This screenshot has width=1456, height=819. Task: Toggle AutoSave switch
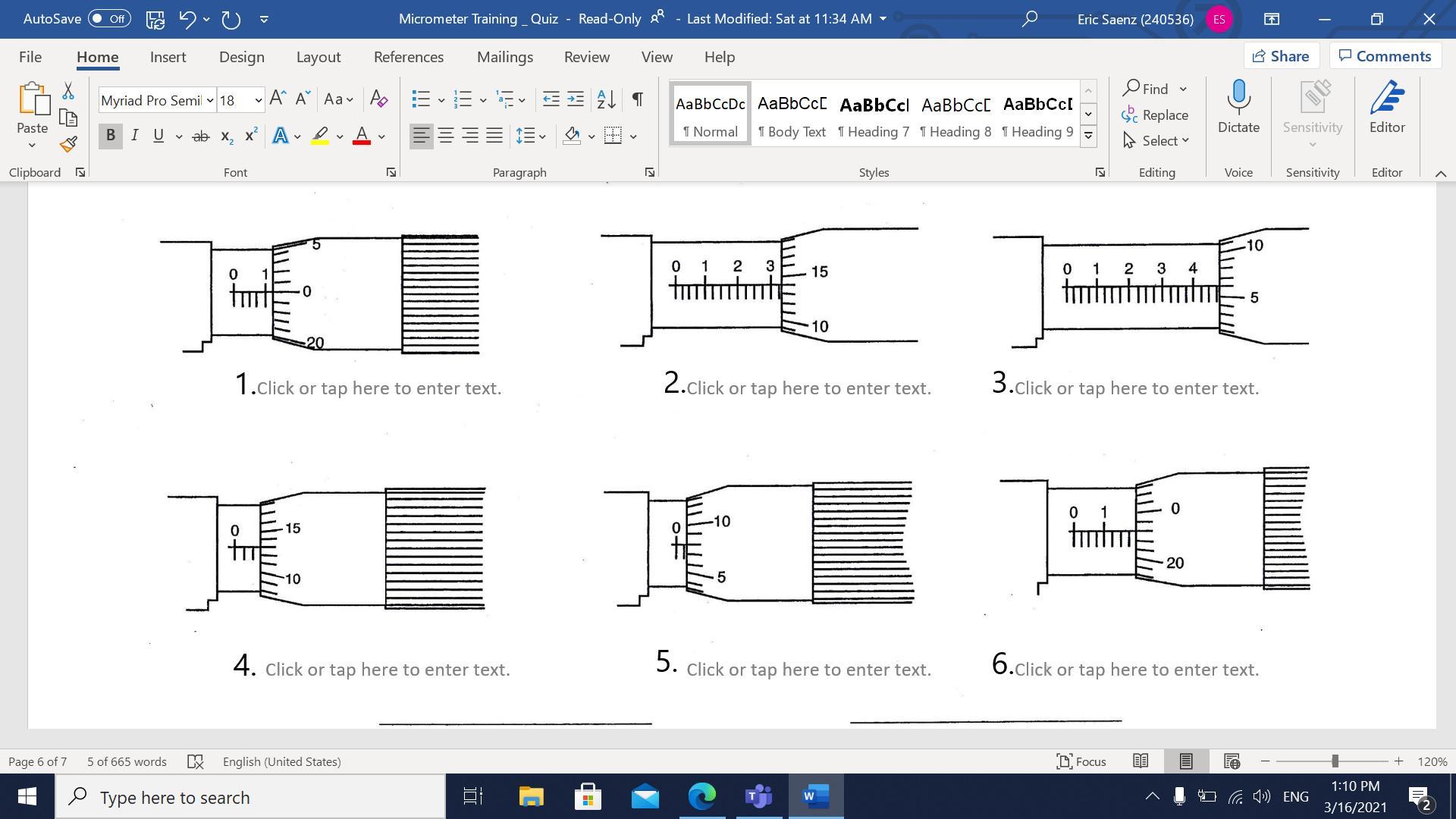(x=109, y=19)
